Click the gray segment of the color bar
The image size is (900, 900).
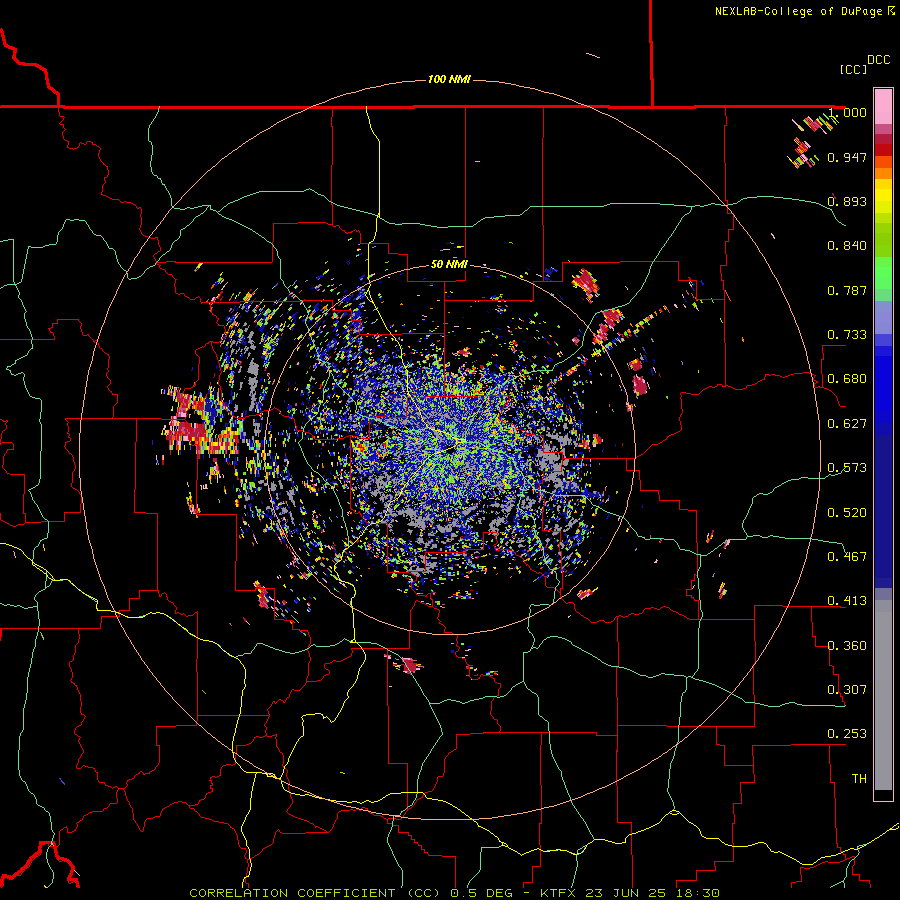[x=883, y=695]
